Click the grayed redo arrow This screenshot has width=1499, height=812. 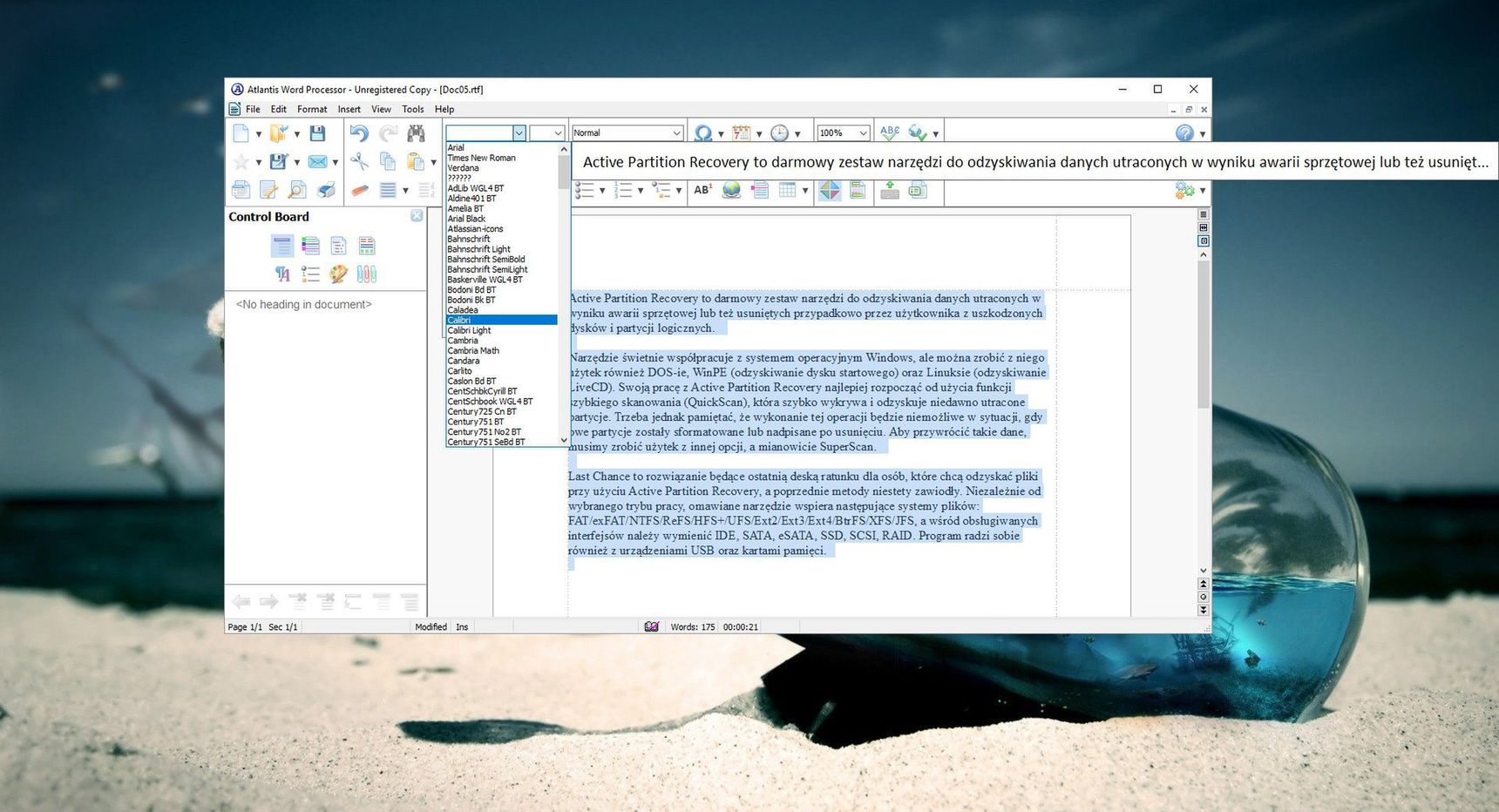click(x=388, y=133)
